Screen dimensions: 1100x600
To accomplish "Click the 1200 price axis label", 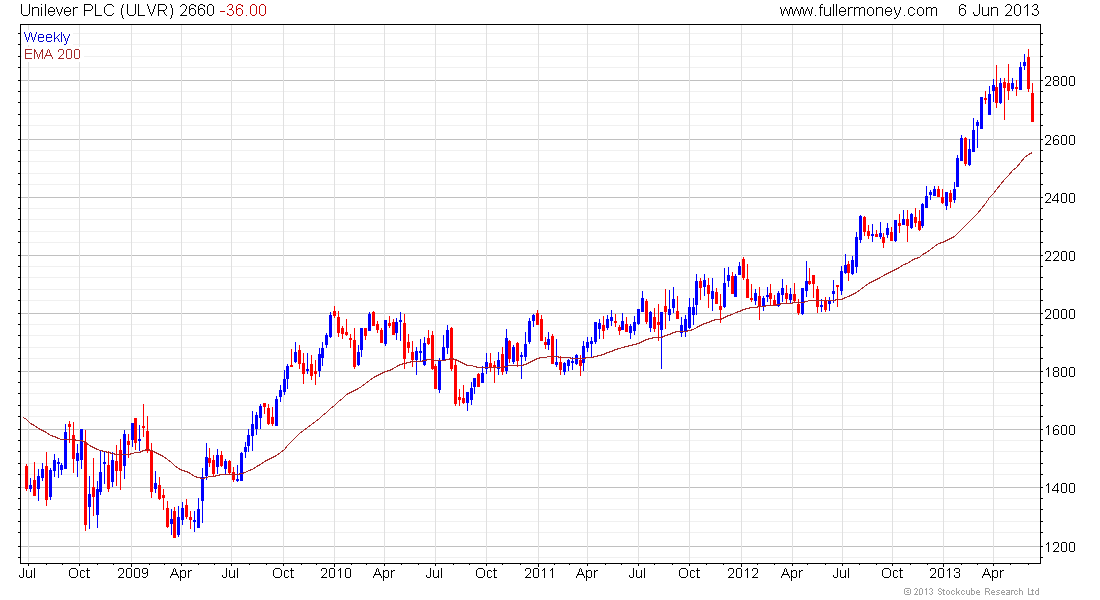I will point(1060,547).
